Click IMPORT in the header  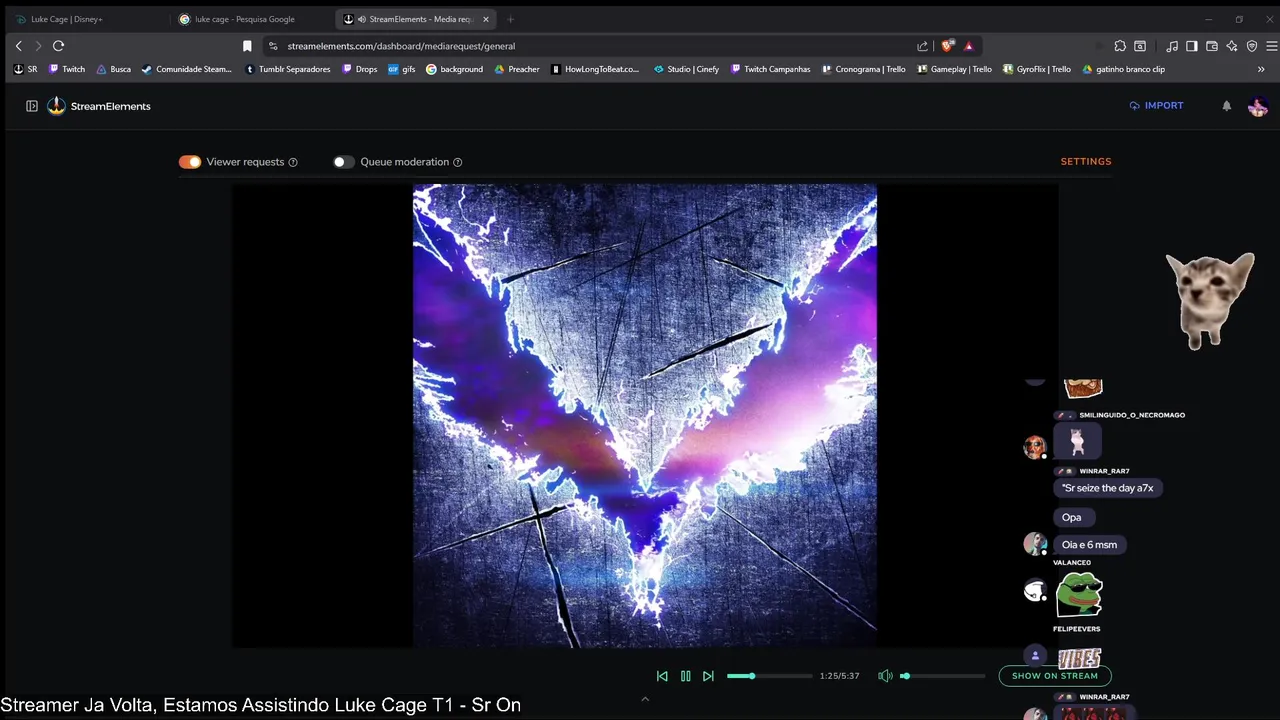click(1156, 105)
